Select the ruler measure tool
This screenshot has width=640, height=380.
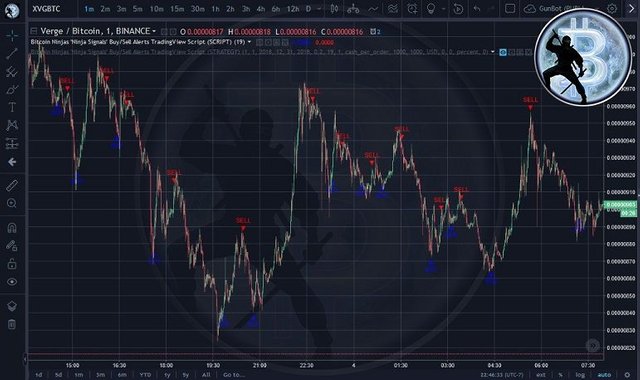click(x=12, y=185)
